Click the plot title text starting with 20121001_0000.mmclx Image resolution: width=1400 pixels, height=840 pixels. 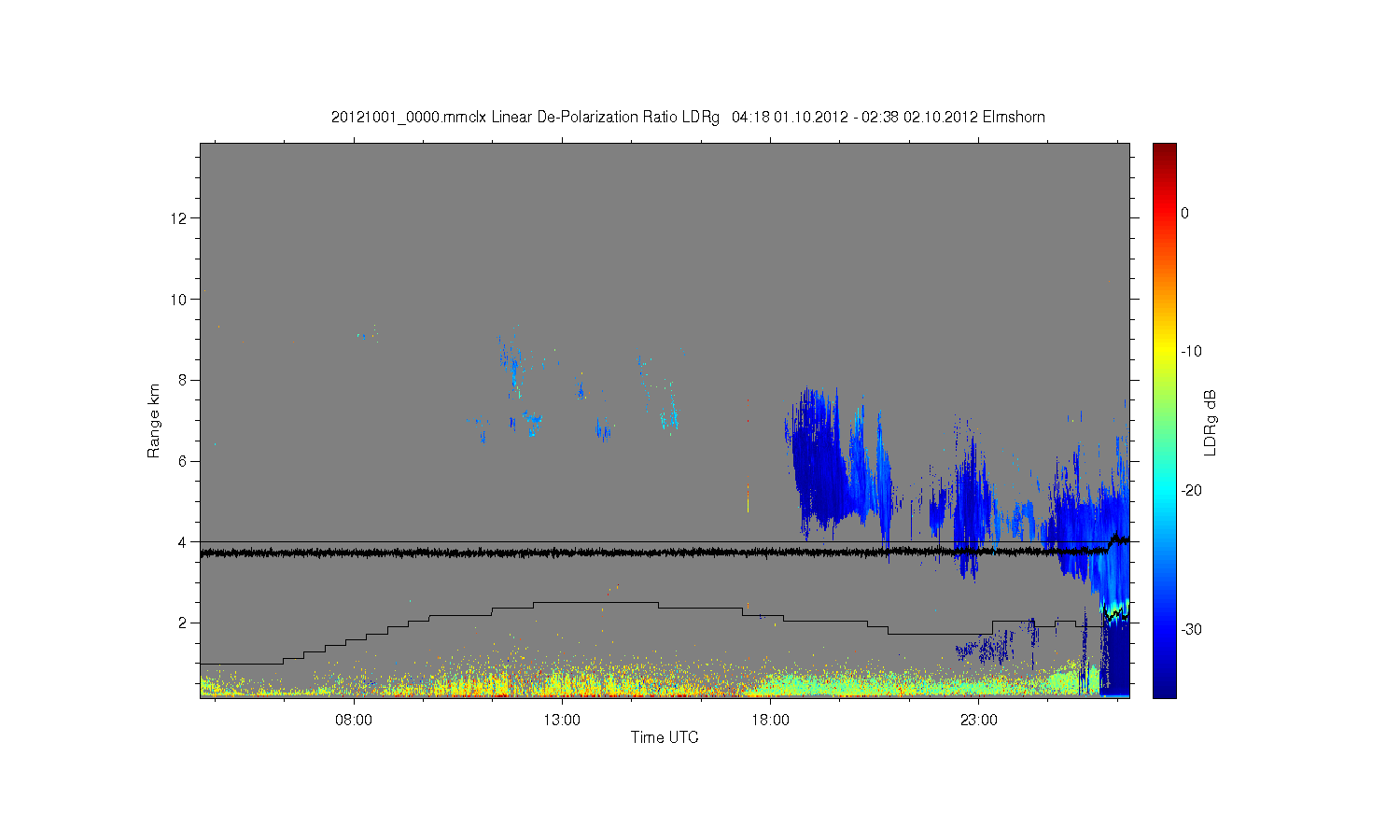pyautogui.click(x=688, y=118)
